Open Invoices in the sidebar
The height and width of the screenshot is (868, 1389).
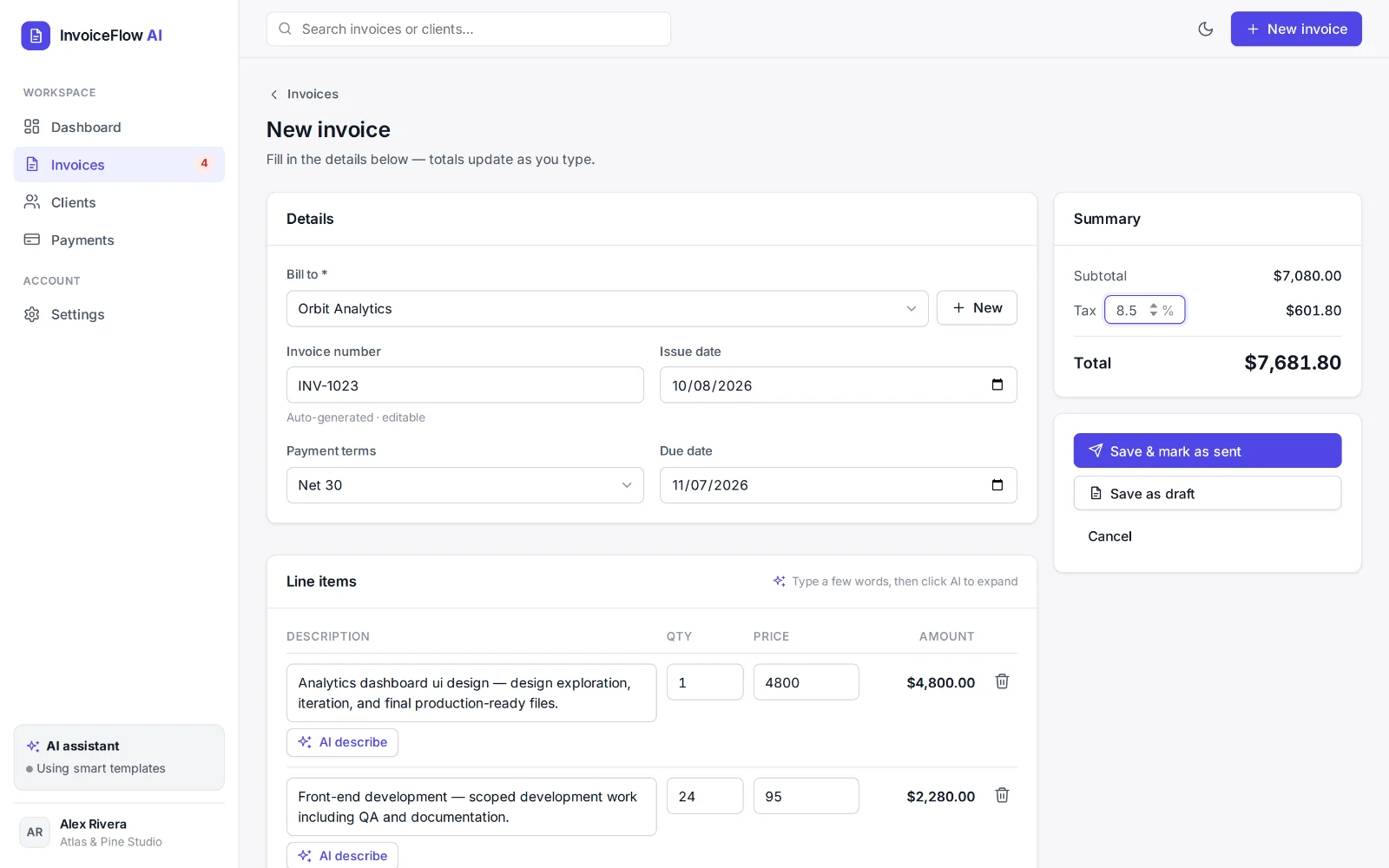[x=119, y=164]
